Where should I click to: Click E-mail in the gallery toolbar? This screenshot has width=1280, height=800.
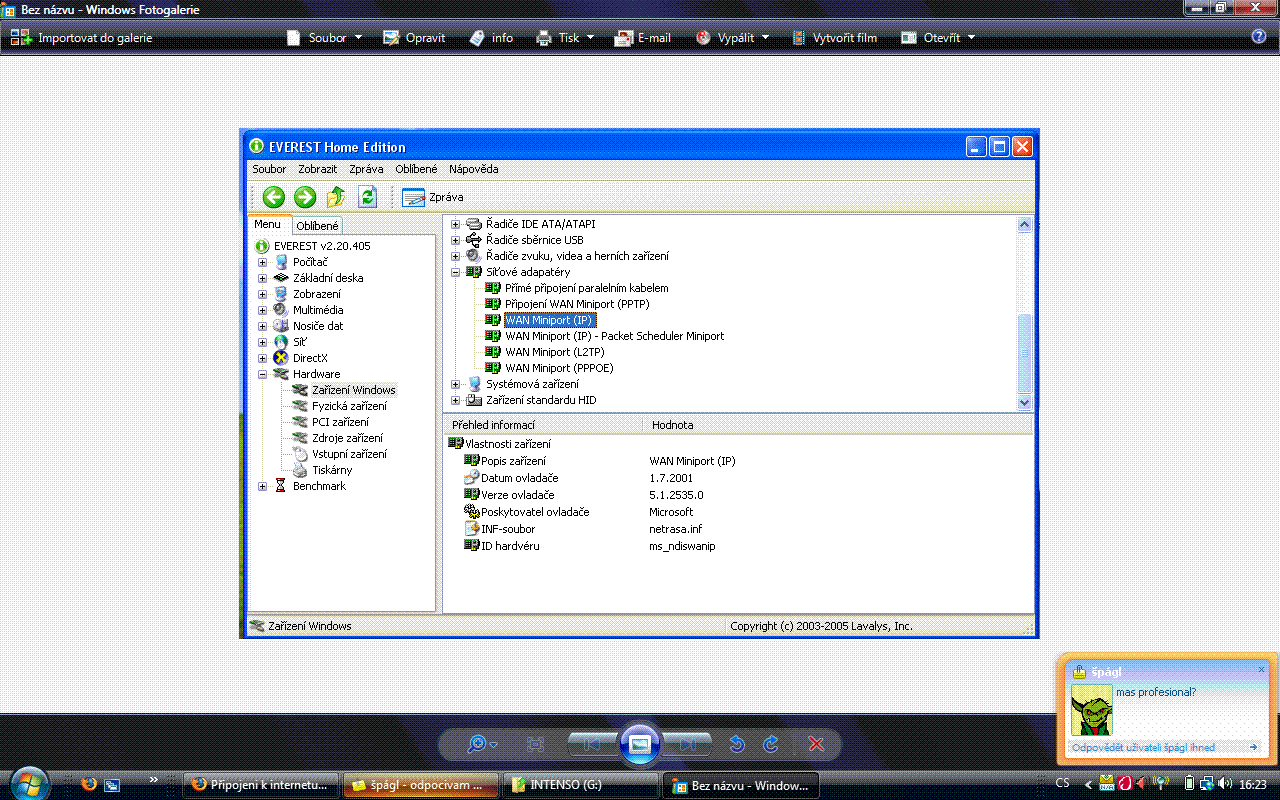click(642, 38)
